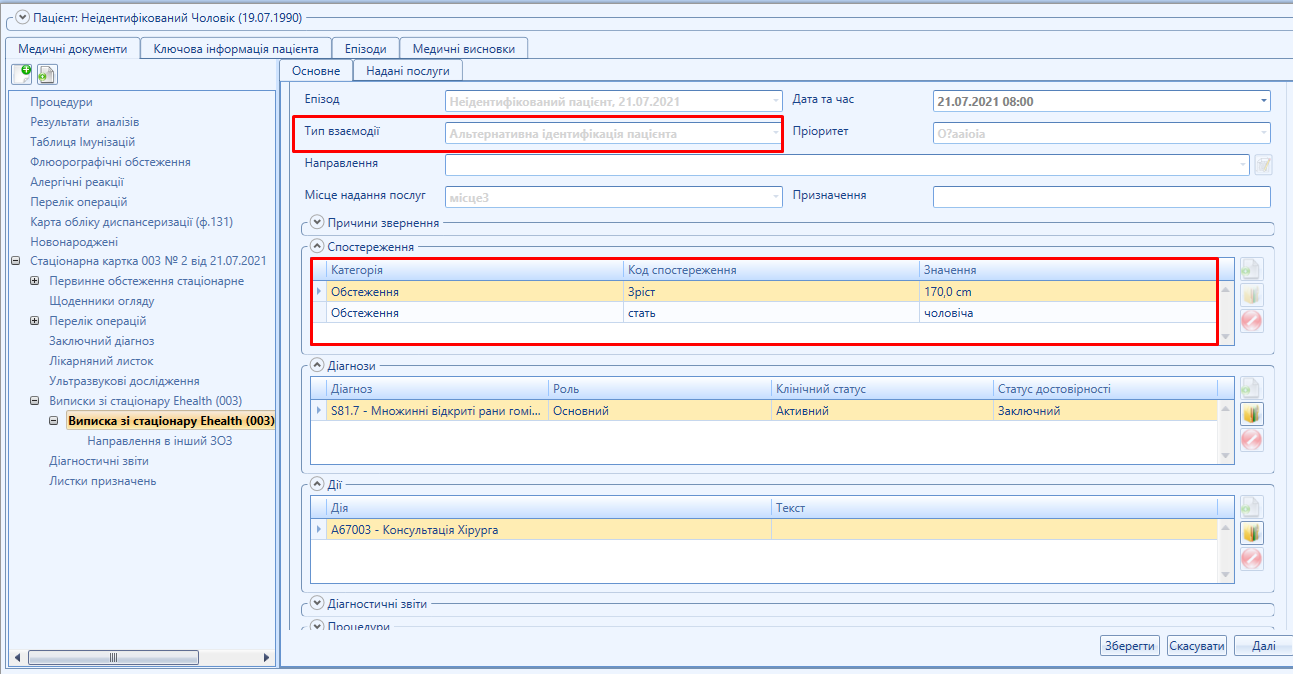
Task: Click the edit icon beside the Дії grid
Action: click(1251, 533)
